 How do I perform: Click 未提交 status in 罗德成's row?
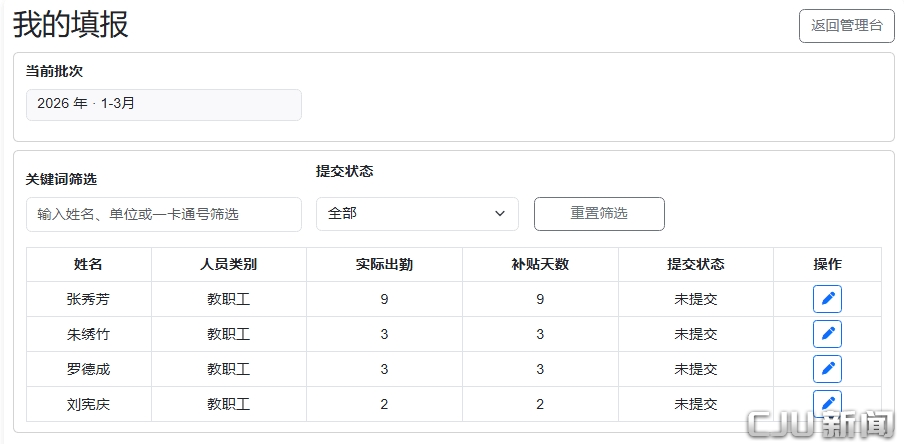696,369
